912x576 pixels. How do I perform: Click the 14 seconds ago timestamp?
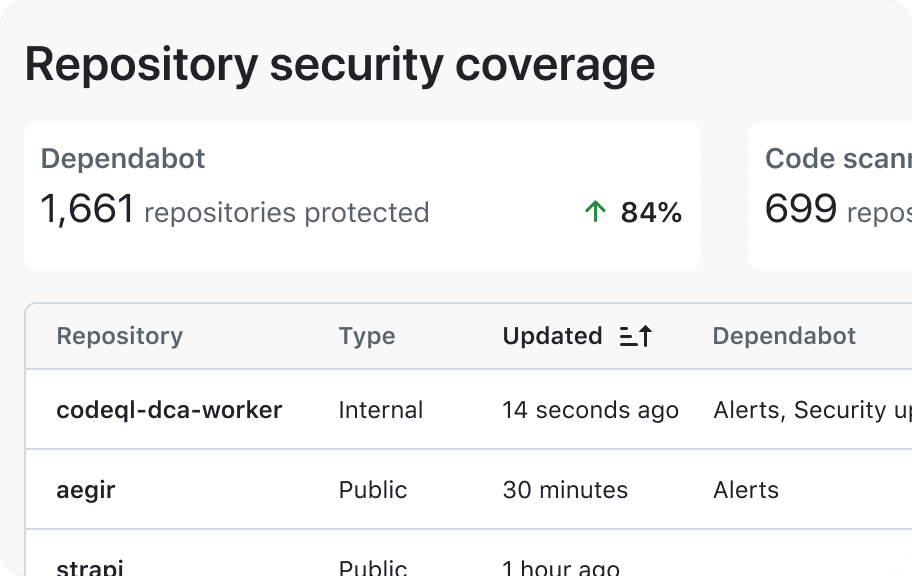coord(590,410)
